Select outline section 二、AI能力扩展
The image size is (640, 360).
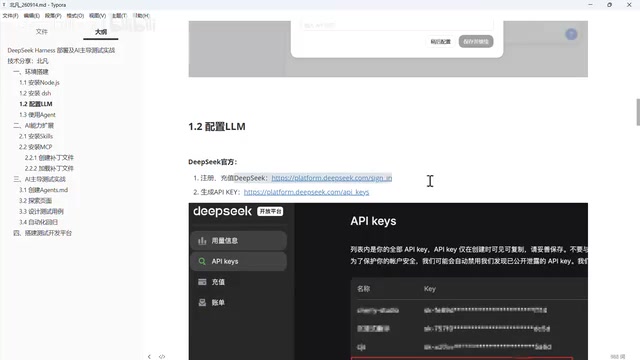click(x=33, y=125)
